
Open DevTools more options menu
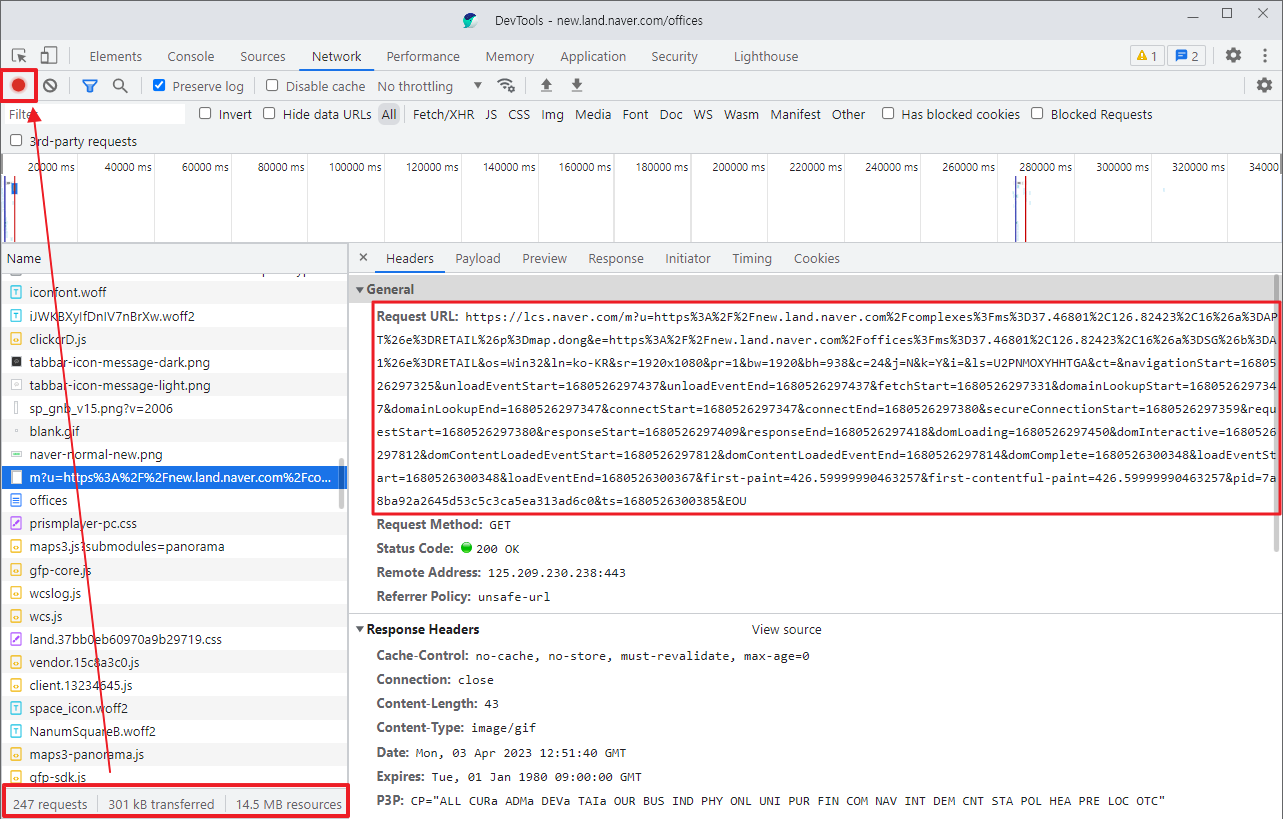1265,56
